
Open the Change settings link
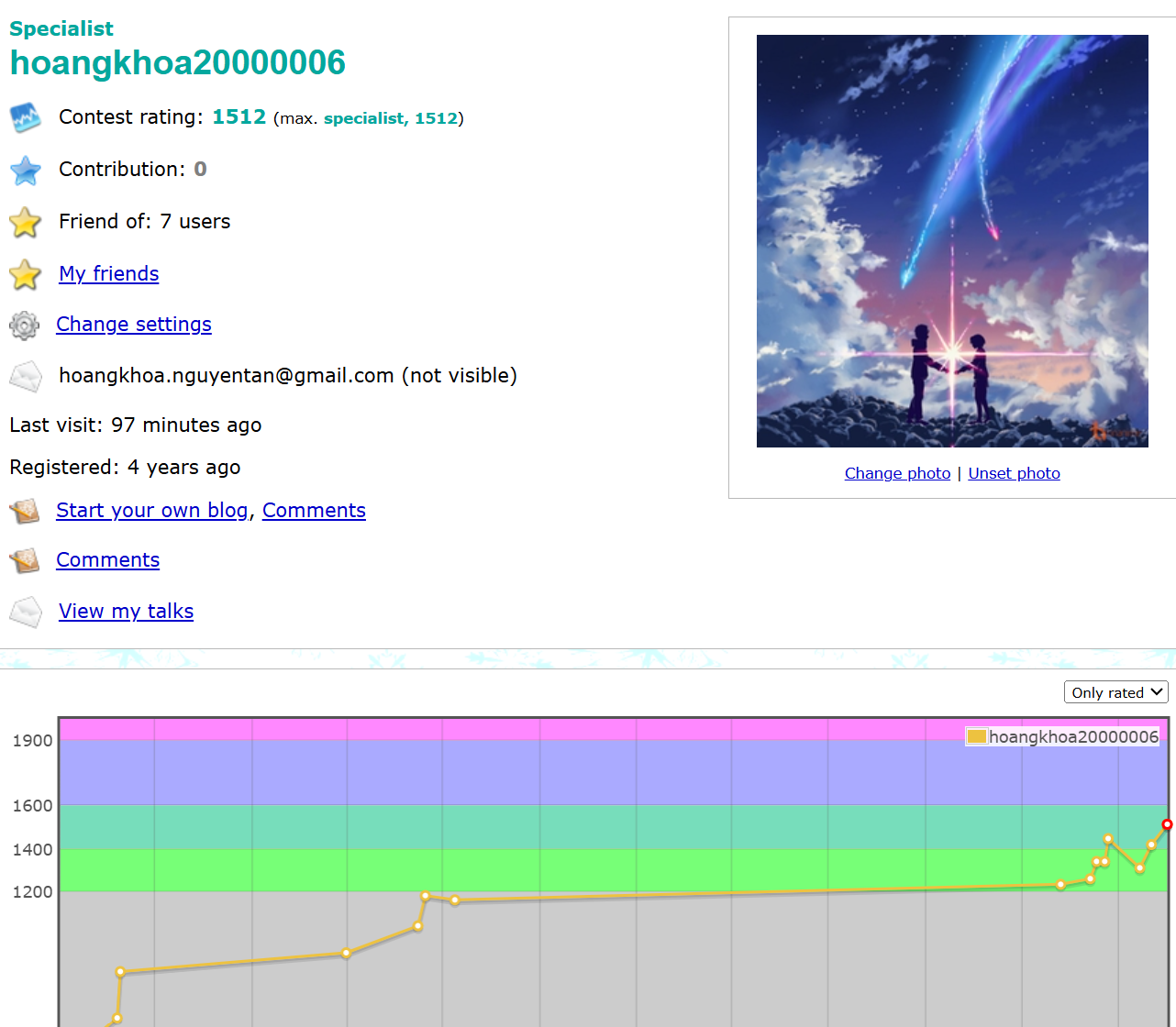pos(134,325)
